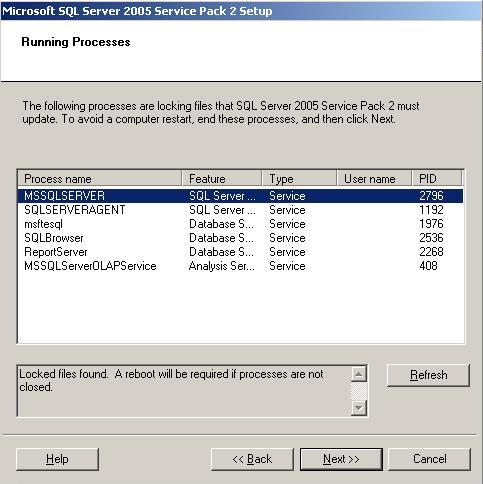Click PID value 2796
This screenshot has width=483, height=484.
click(431, 196)
